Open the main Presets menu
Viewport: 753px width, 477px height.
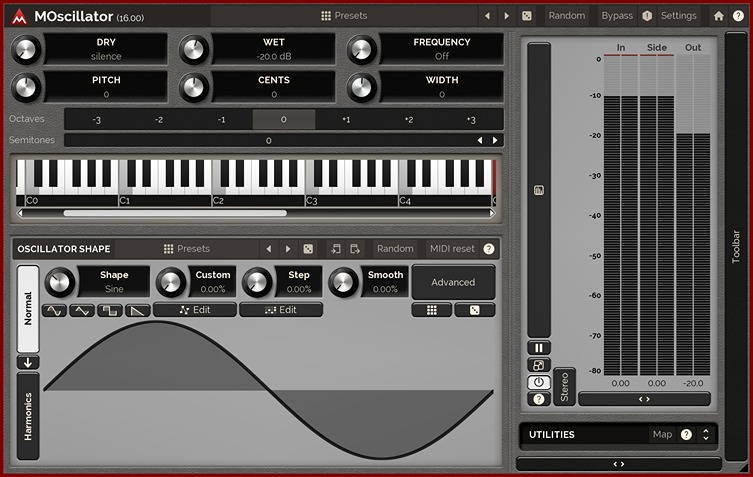pyautogui.click(x=344, y=16)
